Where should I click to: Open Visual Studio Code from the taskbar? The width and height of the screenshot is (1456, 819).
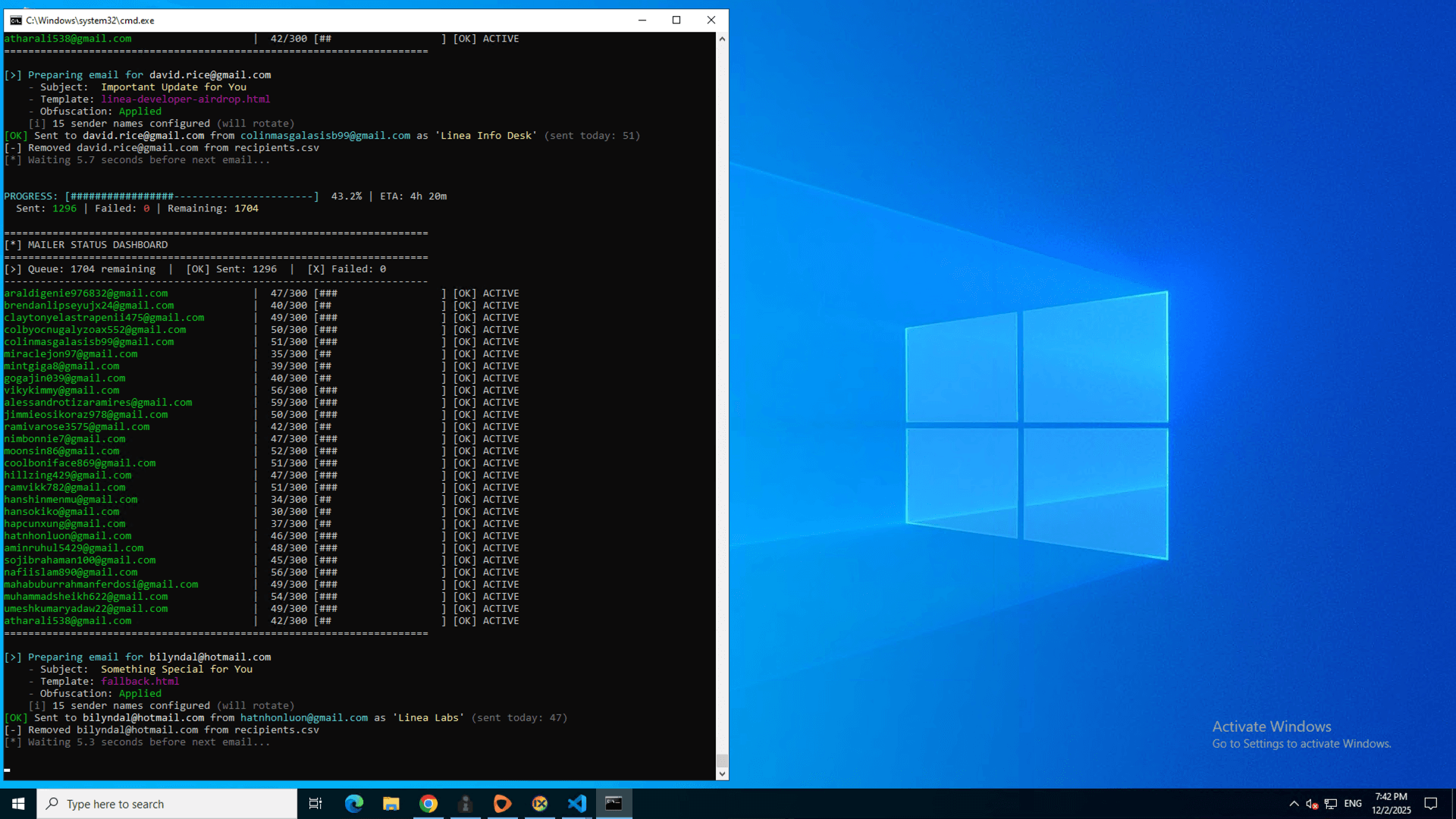[577, 804]
